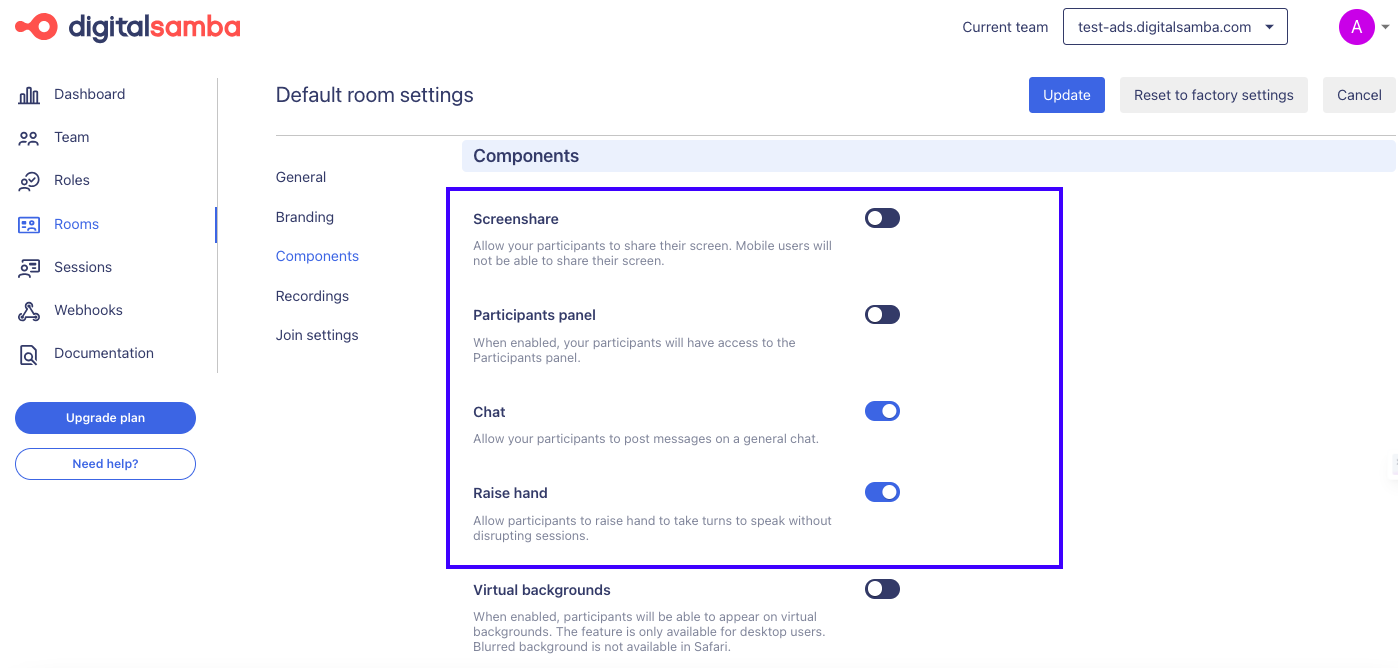Disable the Chat toggle
The width and height of the screenshot is (1398, 668).
pos(882,411)
